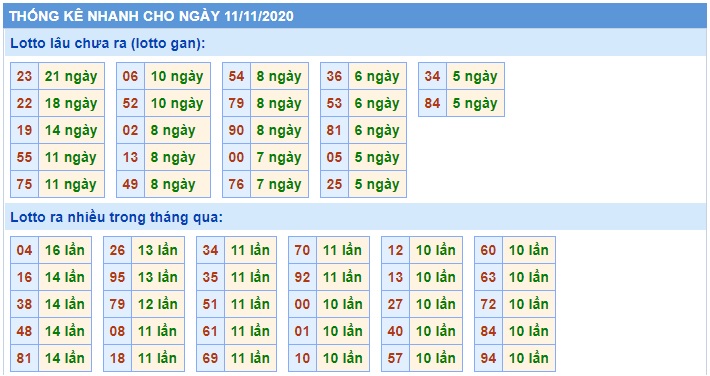The width and height of the screenshot is (710, 376).
Task: Click lotto number 84 with 5 ngày
Action: click(x=432, y=103)
